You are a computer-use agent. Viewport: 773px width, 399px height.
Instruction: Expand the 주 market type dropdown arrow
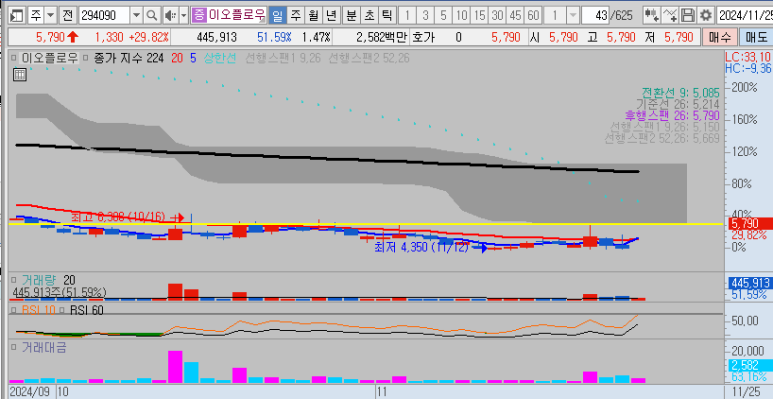(x=51, y=15)
